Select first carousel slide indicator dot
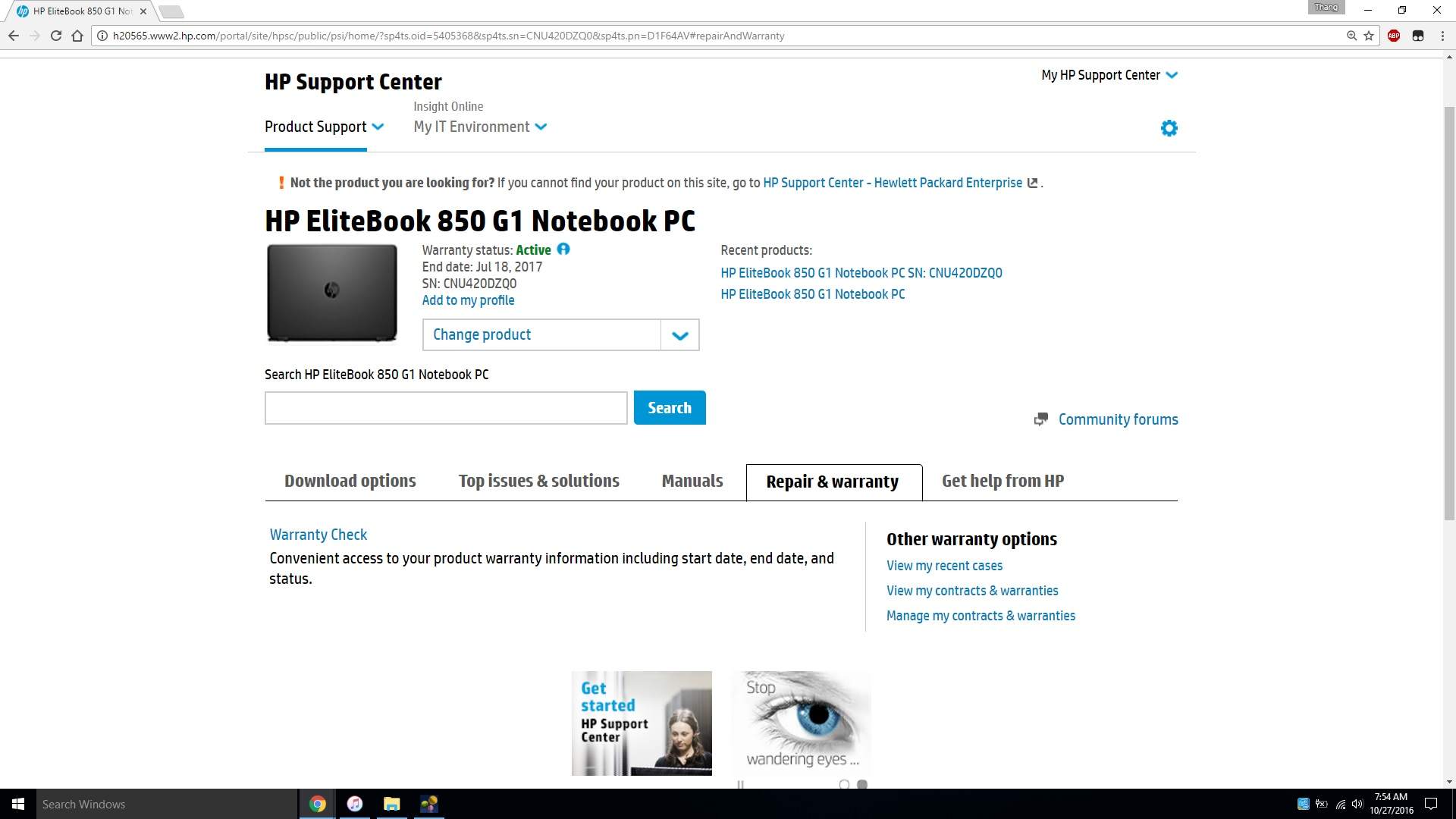1456x819 pixels. coord(844,784)
